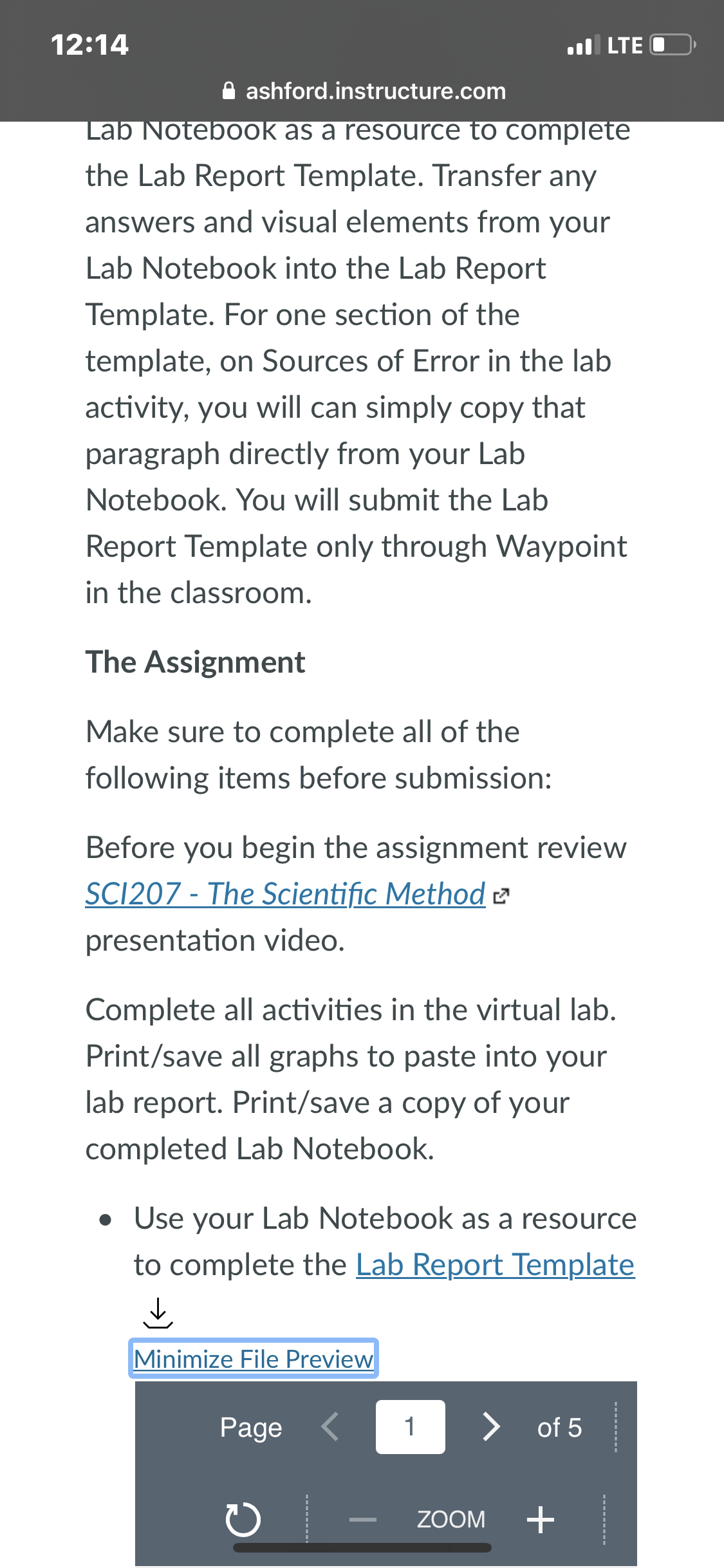Rotate the document preview
Screen dimensions: 724x1568
point(243,1519)
